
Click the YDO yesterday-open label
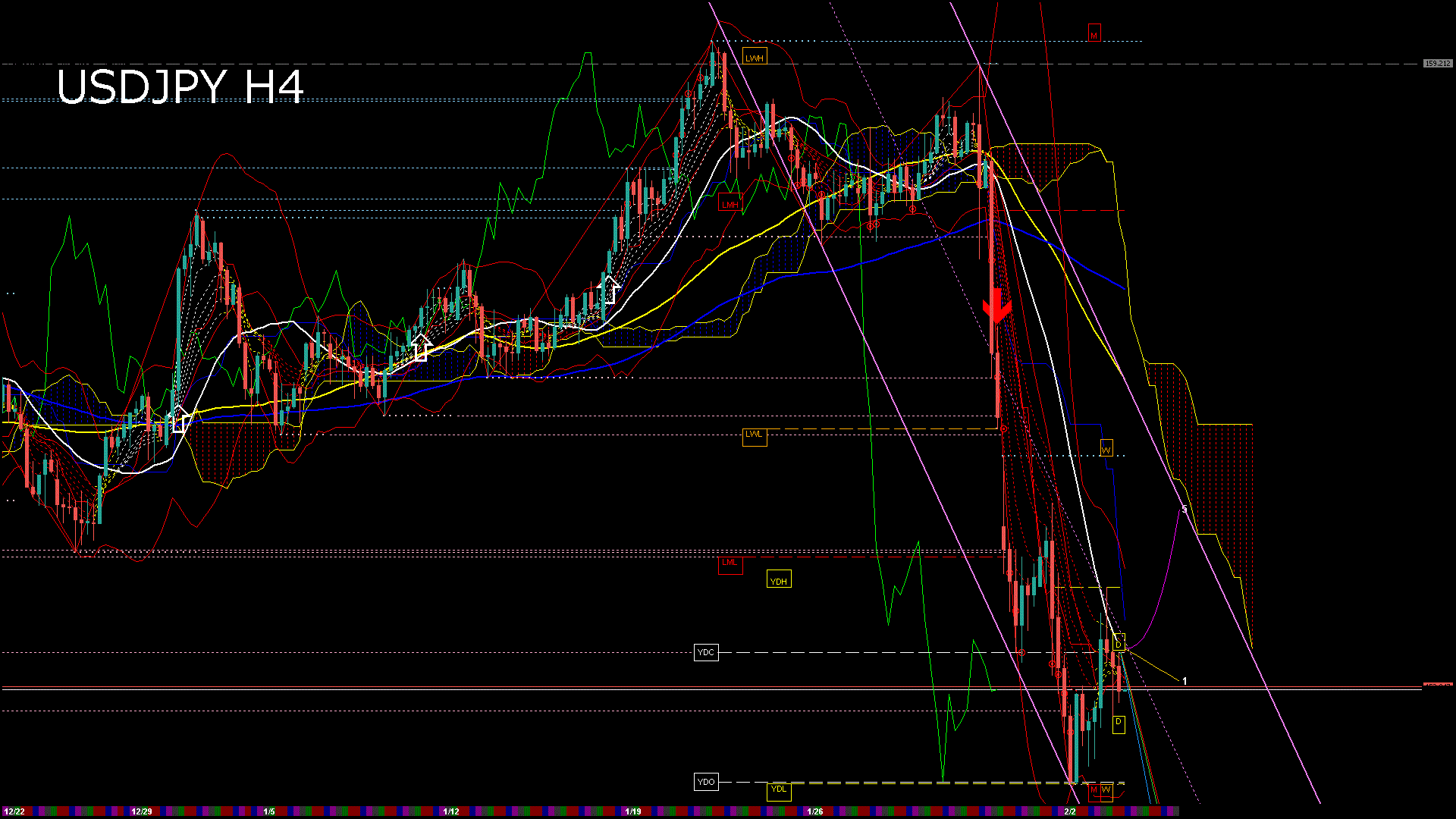click(707, 780)
